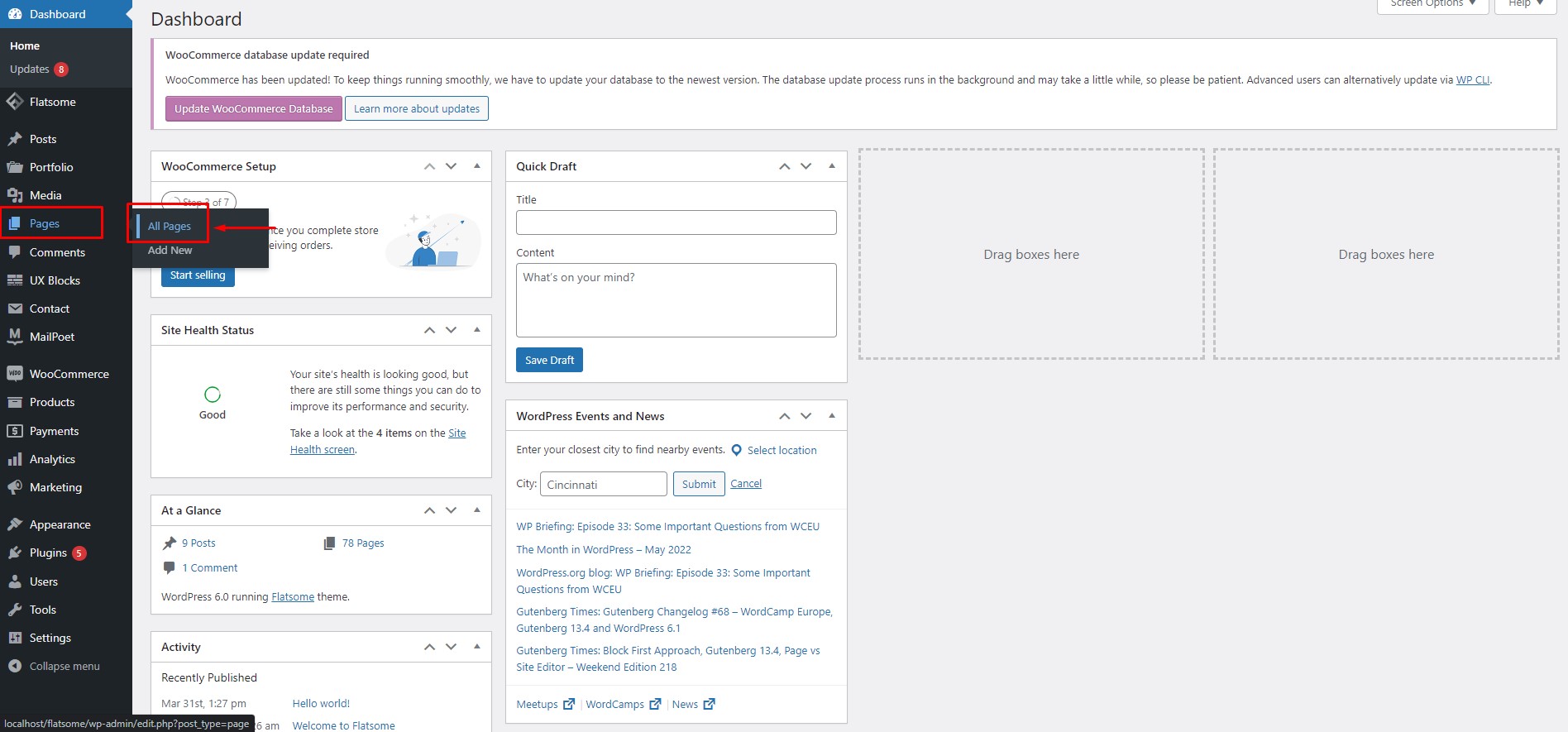Click the external link icon after News
The height and width of the screenshot is (732, 1568).
coord(709,704)
